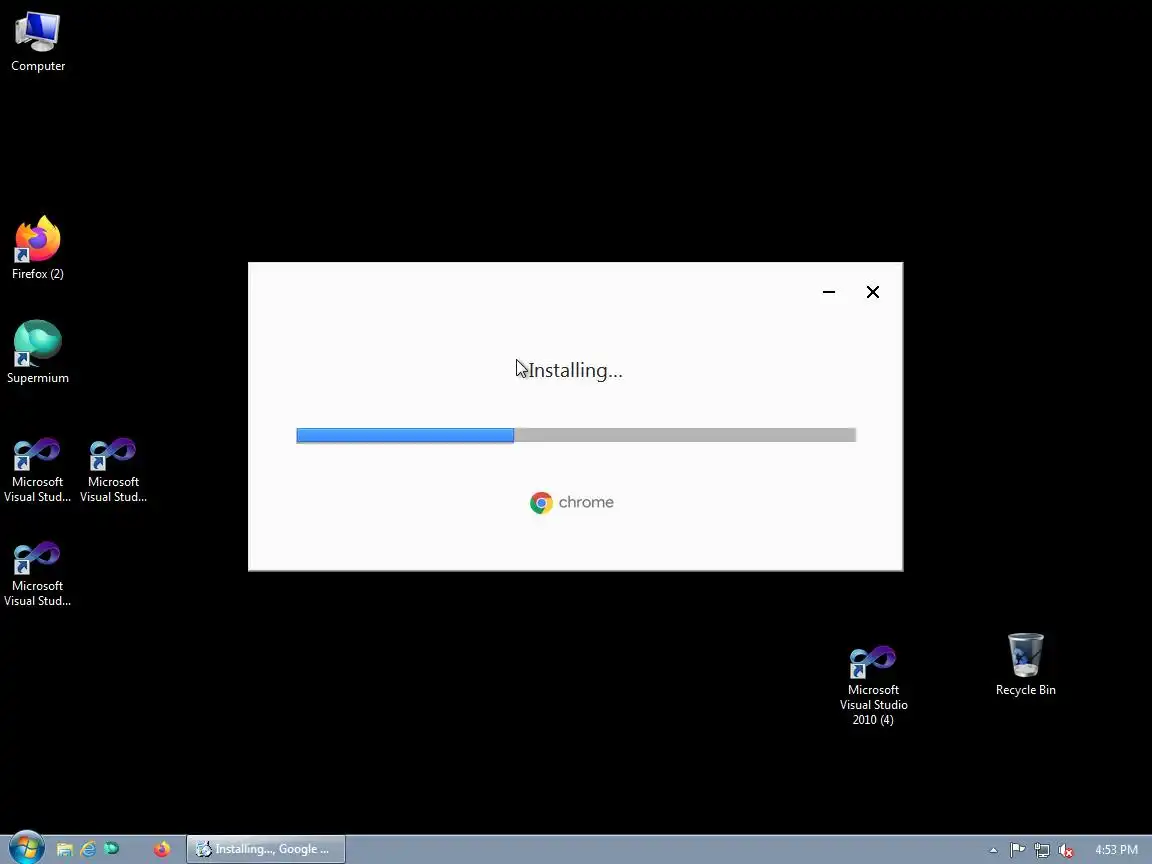
Task: Select the Firefox (2) desktop shortcut
Action: [x=37, y=248]
